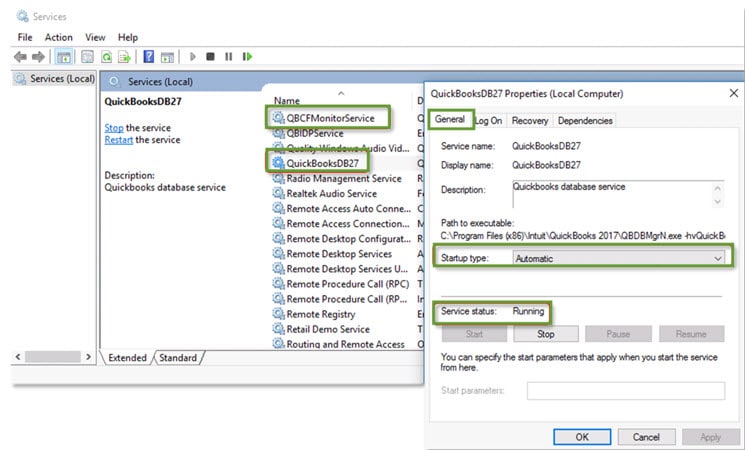Click the Description box scroll down arrow
745x450 pixels.
pyautogui.click(x=717, y=201)
